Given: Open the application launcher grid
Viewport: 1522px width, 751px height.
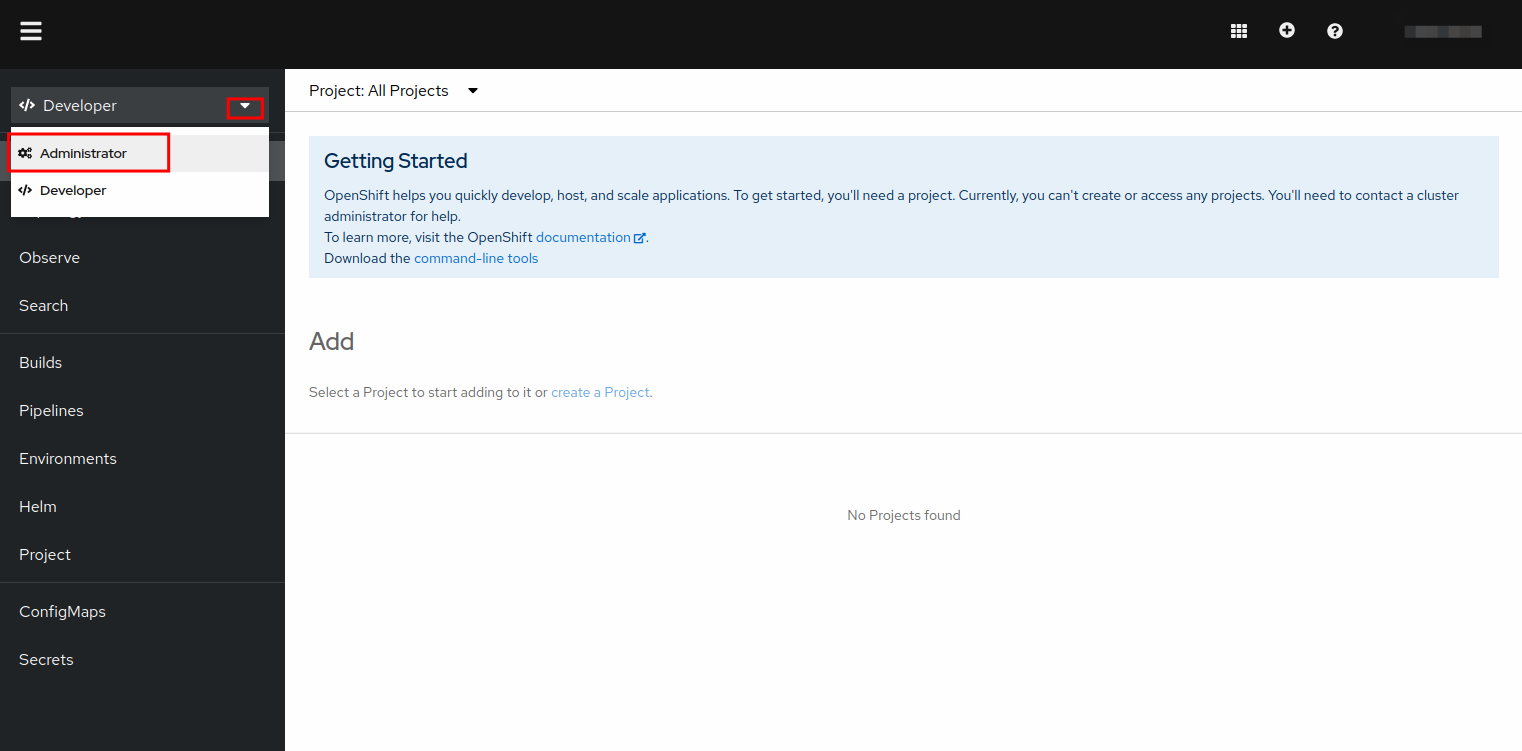Looking at the screenshot, I should (1238, 30).
